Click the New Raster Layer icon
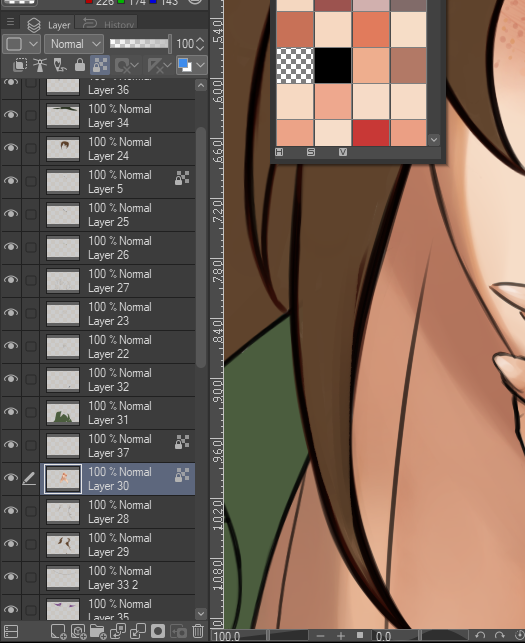The width and height of the screenshot is (525, 643). point(58,632)
